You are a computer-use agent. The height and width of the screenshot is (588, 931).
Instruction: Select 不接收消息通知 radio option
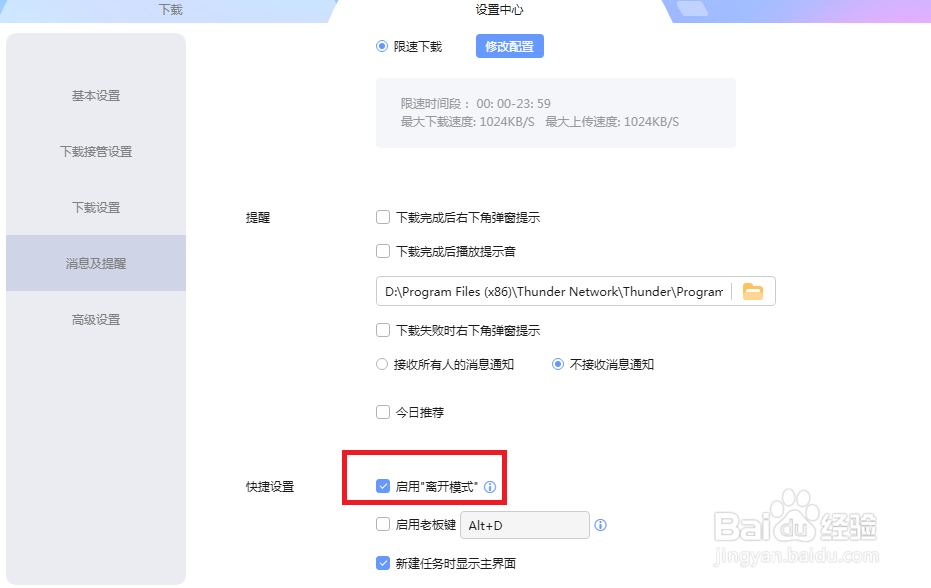pos(558,364)
